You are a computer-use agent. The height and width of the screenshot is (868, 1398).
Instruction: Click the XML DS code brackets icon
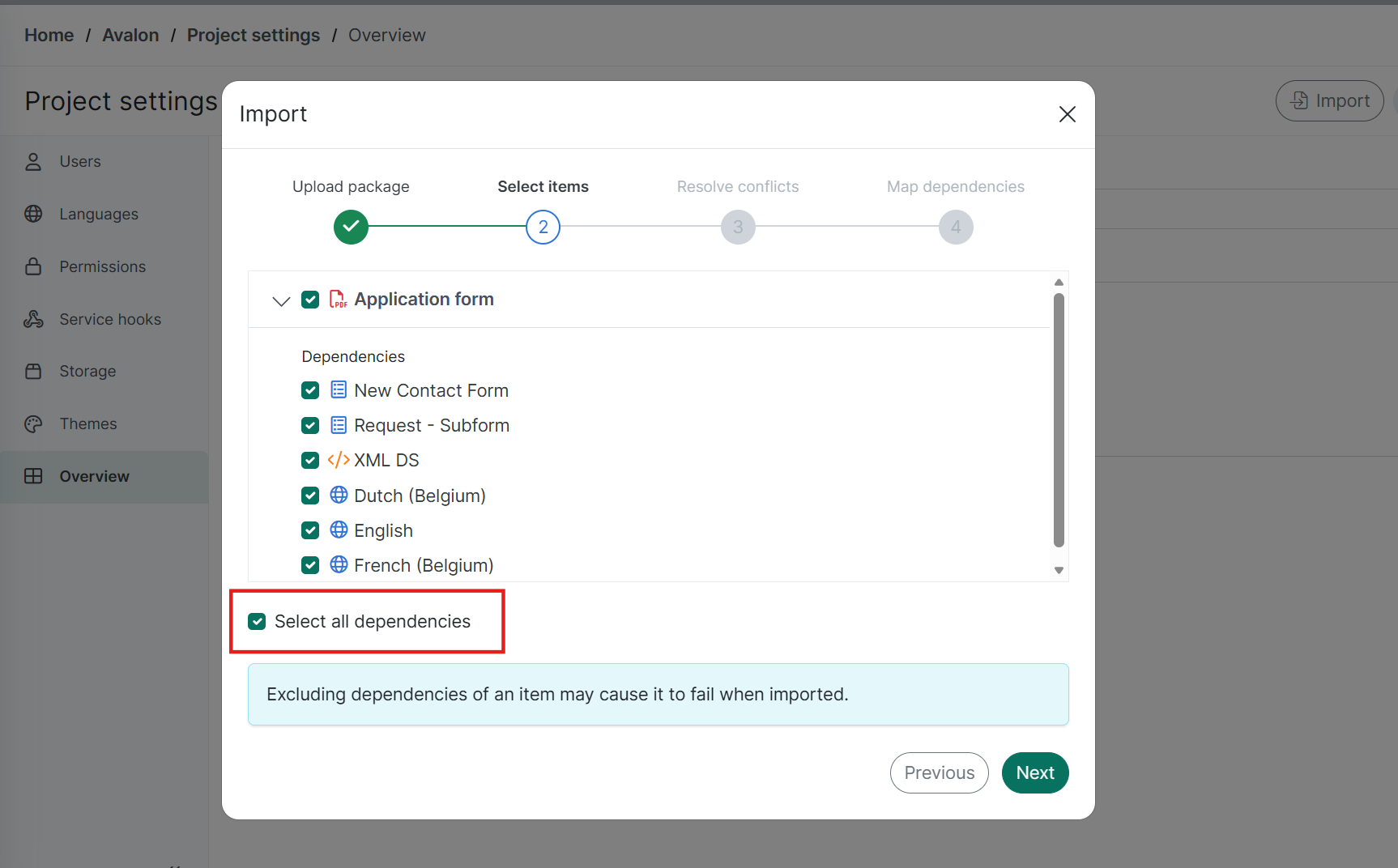coord(339,460)
